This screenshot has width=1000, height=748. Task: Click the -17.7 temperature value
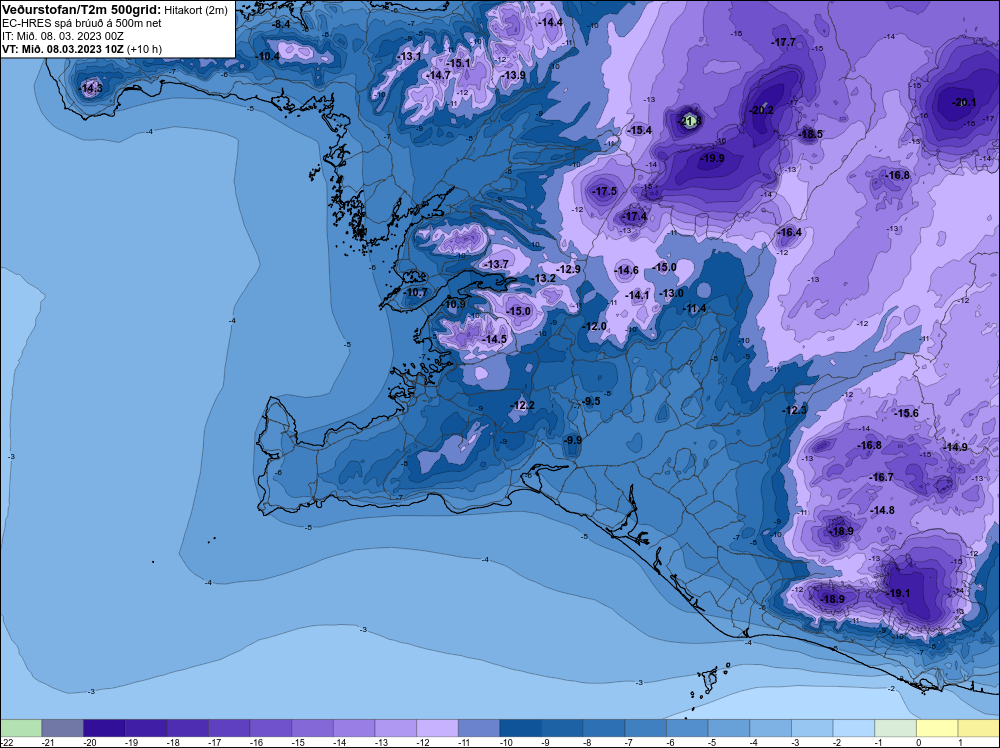(783, 42)
